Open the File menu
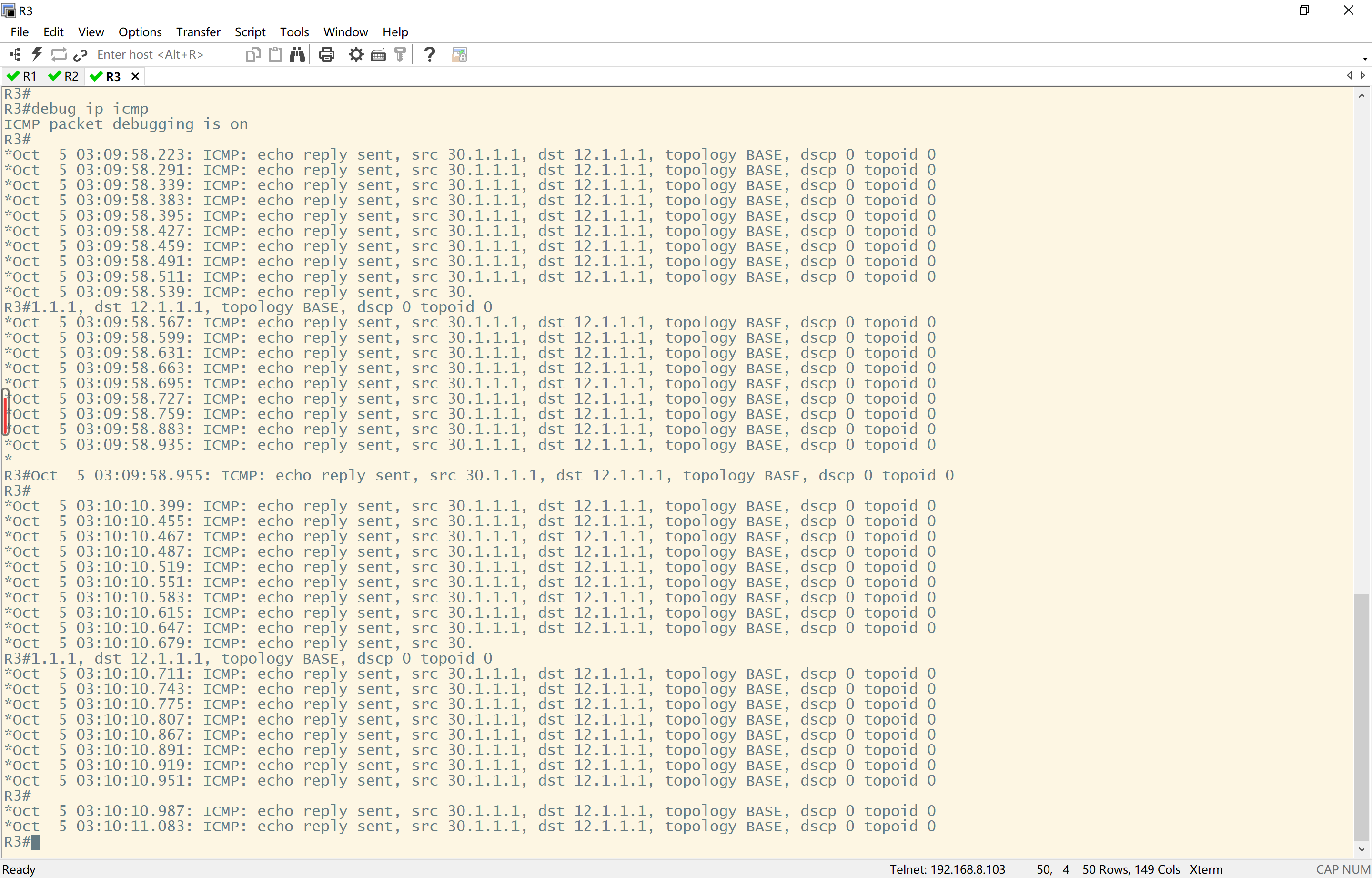The height and width of the screenshot is (878, 1372). pos(20,32)
